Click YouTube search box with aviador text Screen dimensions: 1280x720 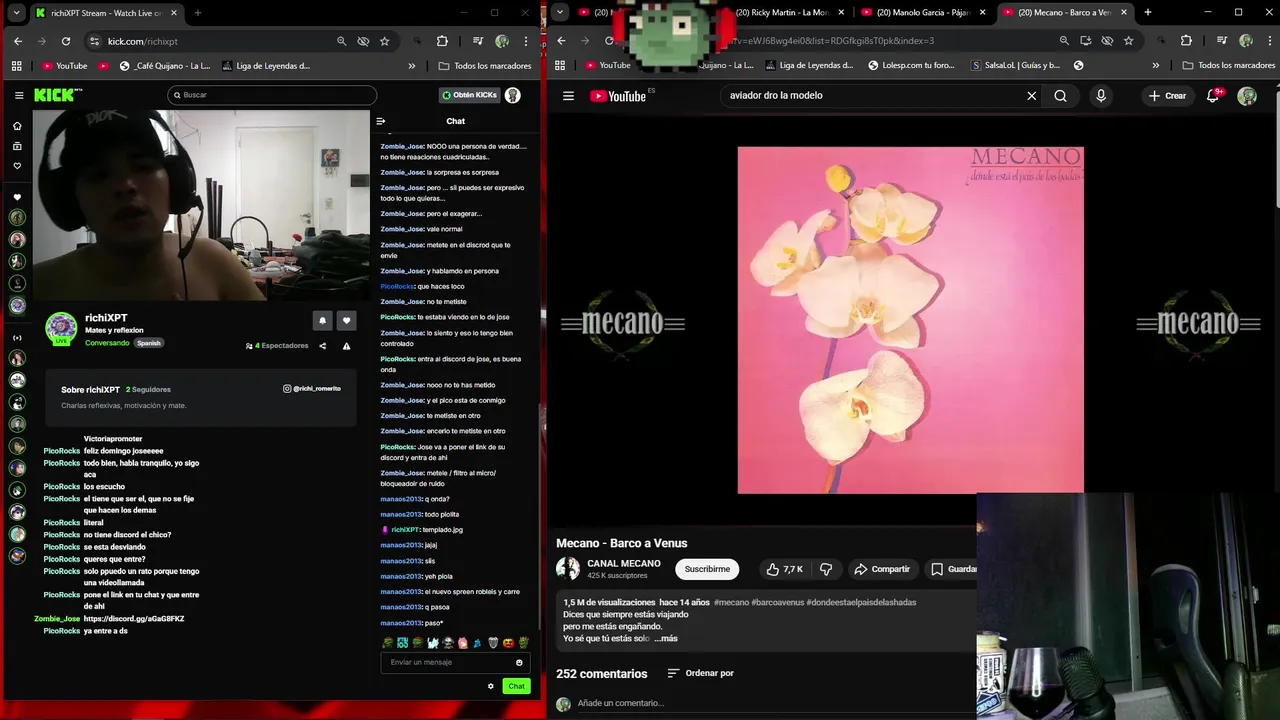click(x=870, y=96)
